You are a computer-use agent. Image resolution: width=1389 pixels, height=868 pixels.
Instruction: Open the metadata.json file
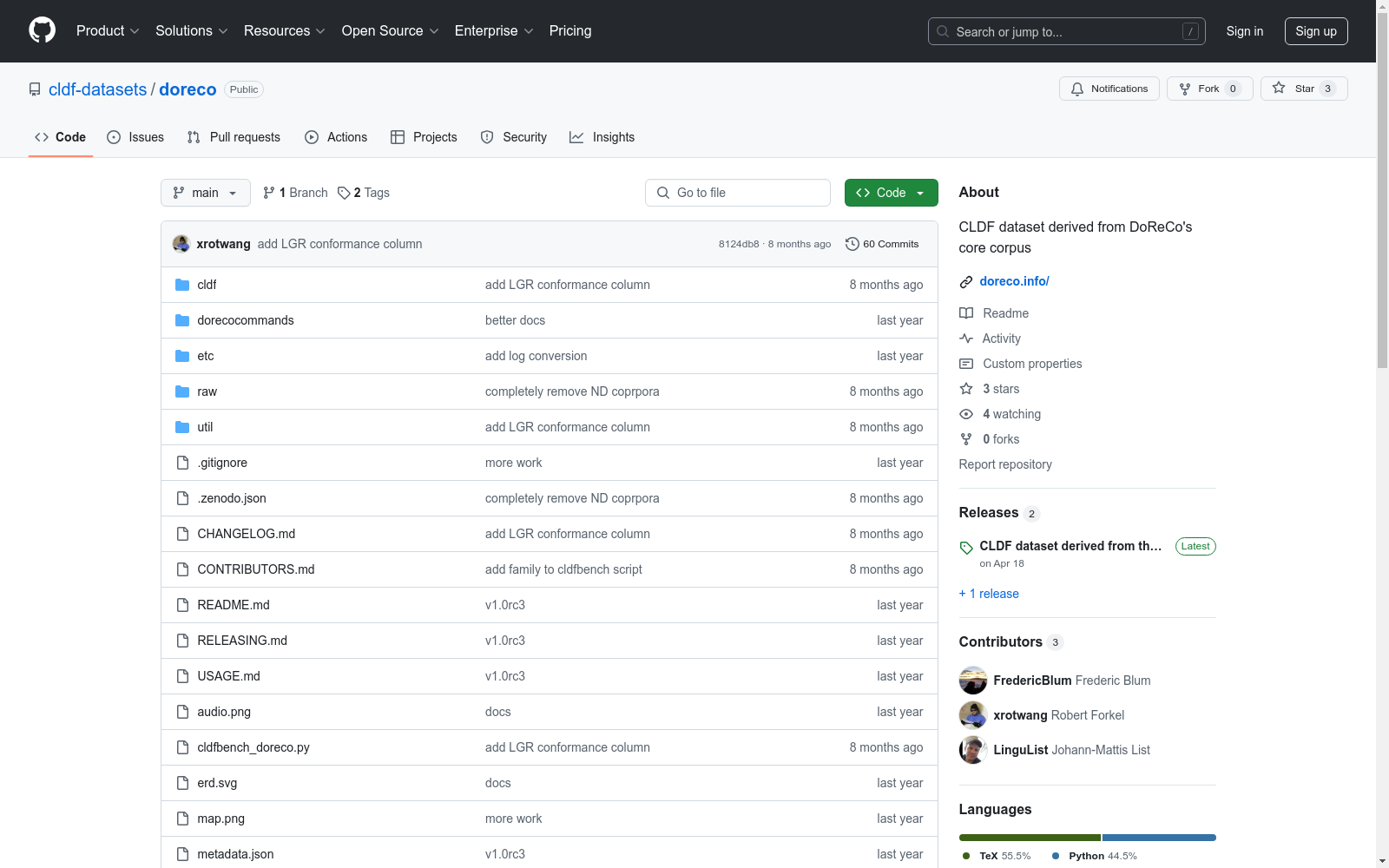(235, 854)
